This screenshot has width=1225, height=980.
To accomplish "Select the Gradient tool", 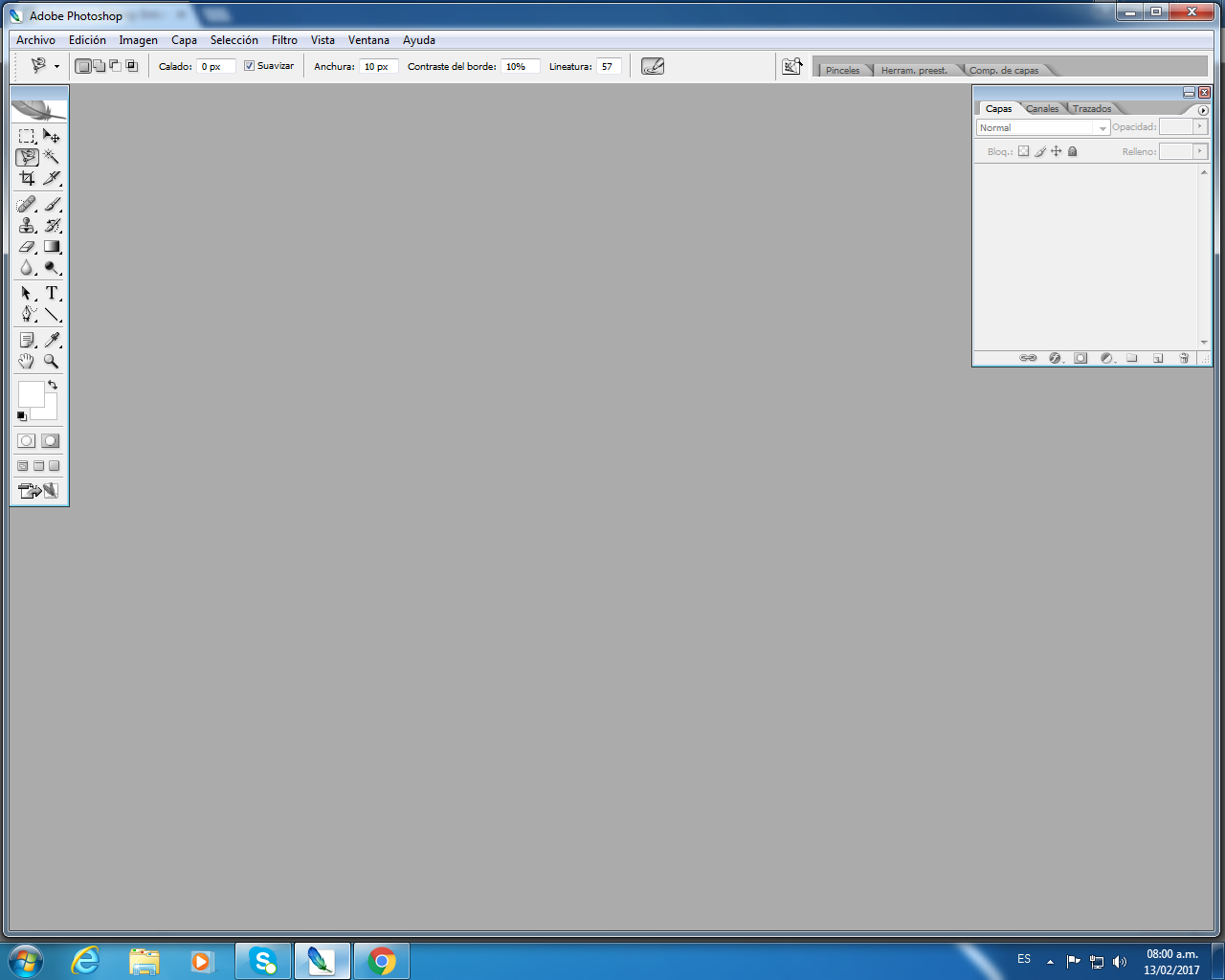I will 52,247.
